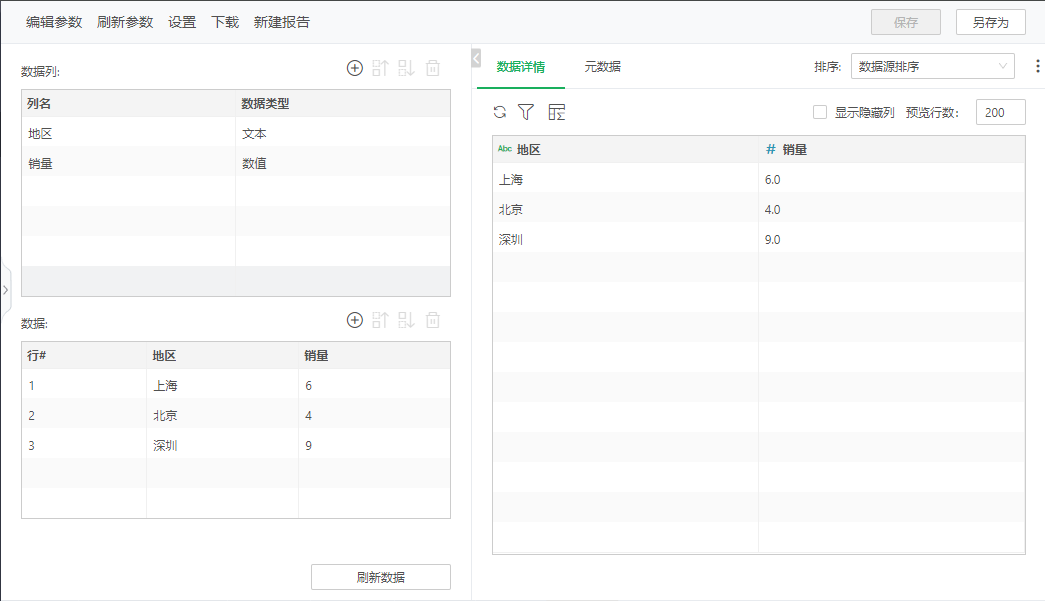Viewport: 1045px width, 601px height.
Task: Click the trash icon in 数据 toolbar
Action: click(x=432, y=320)
